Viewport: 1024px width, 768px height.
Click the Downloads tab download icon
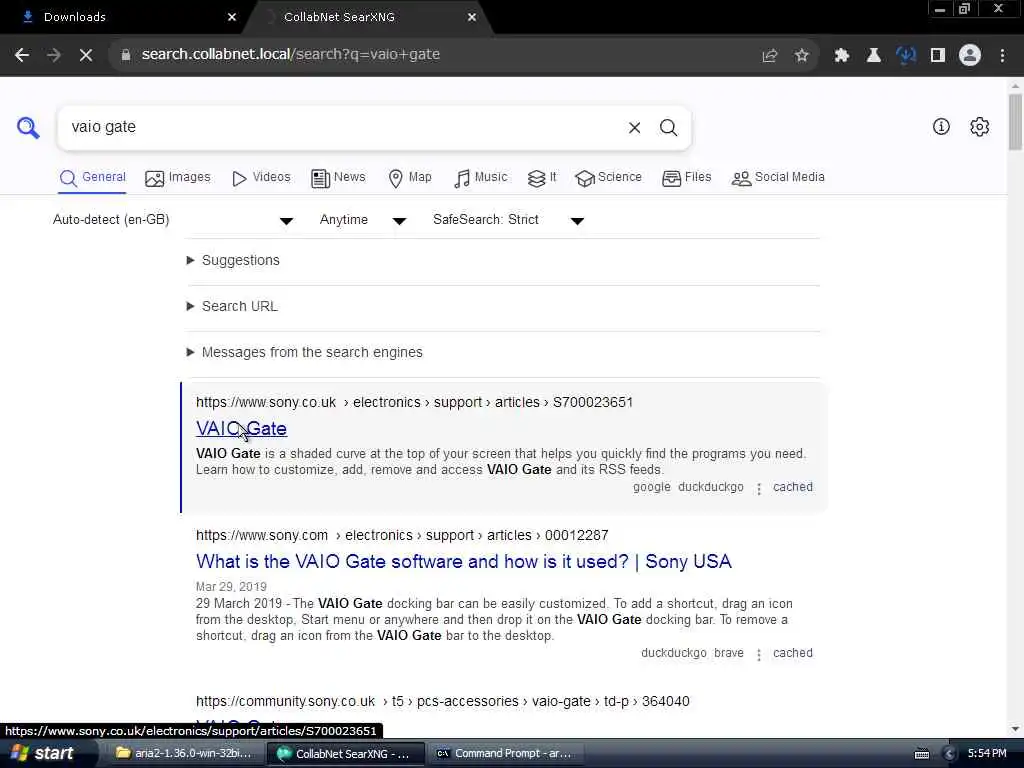tap(27, 17)
